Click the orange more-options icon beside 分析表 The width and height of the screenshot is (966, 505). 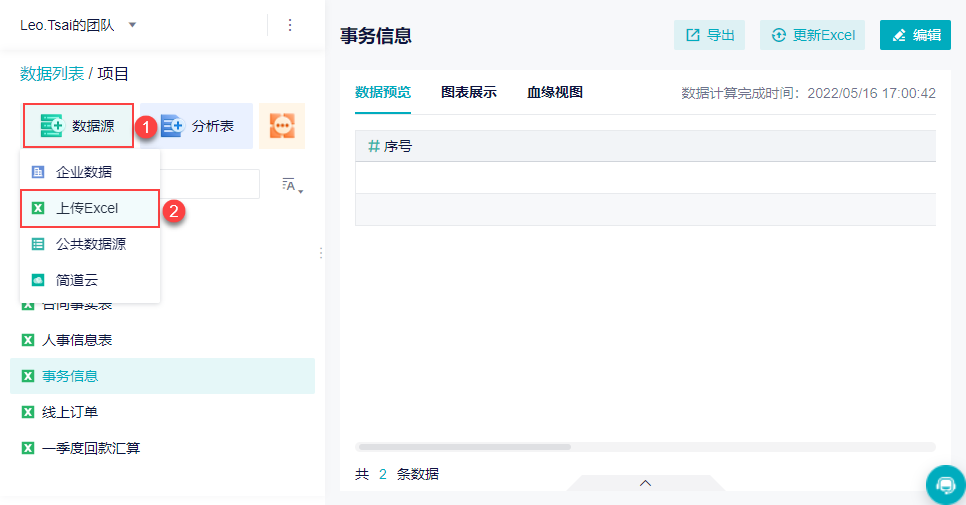282,126
